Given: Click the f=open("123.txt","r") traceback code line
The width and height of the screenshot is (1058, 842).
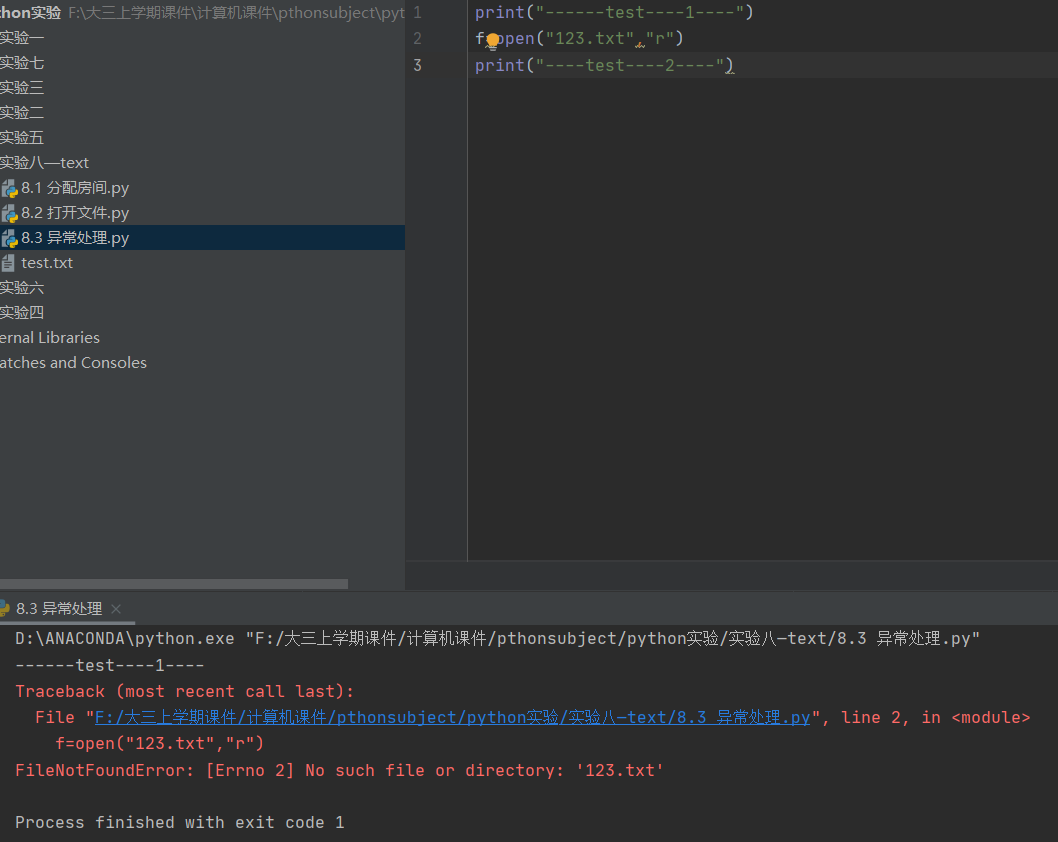Looking at the screenshot, I should tap(159, 743).
